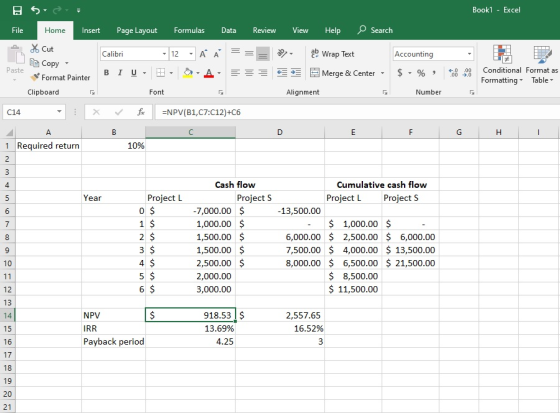This screenshot has width=560, height=413.
Task: Click the Undo arrow icon
Action: (x=35, y=10)
